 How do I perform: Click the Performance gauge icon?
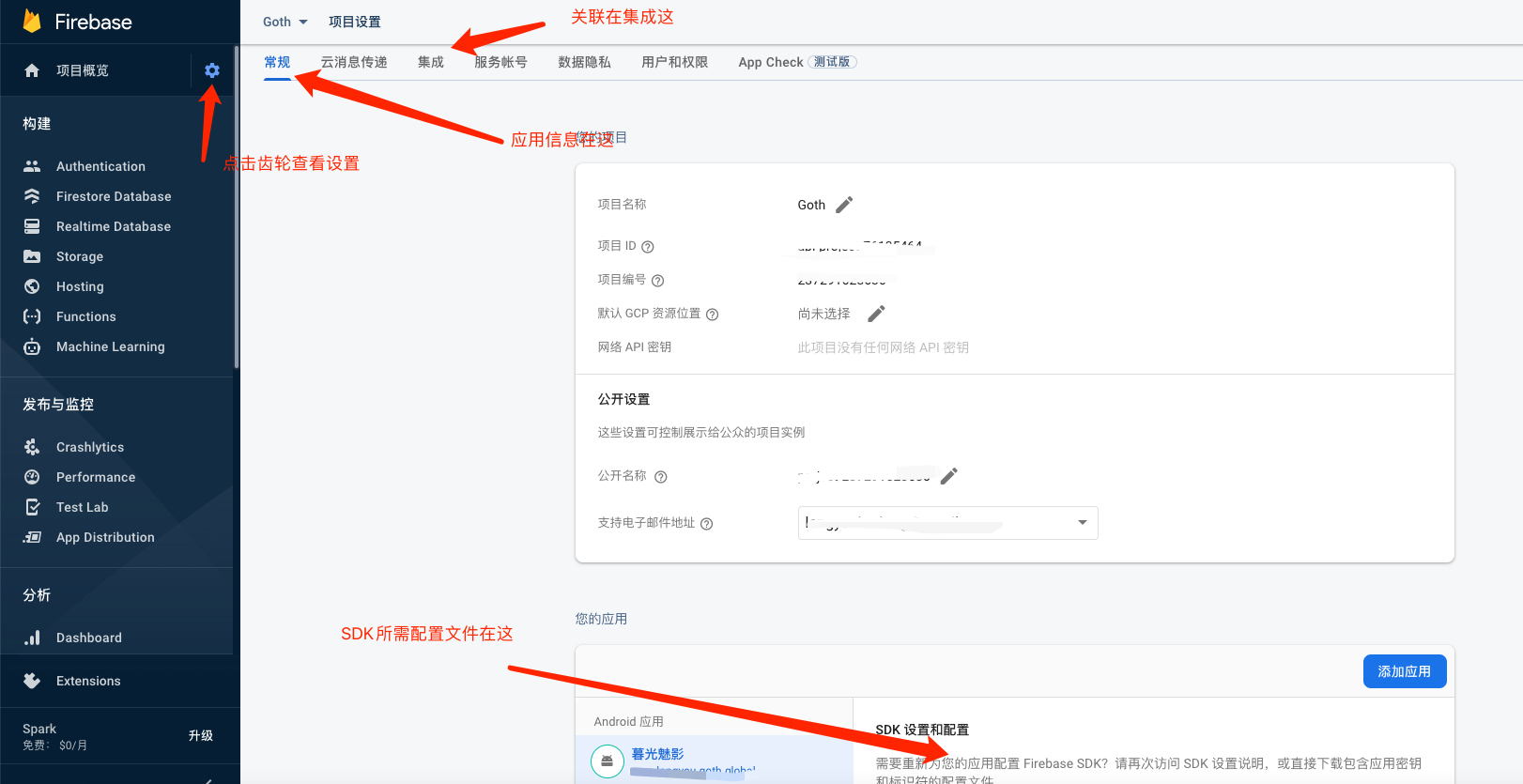point(32,477)
